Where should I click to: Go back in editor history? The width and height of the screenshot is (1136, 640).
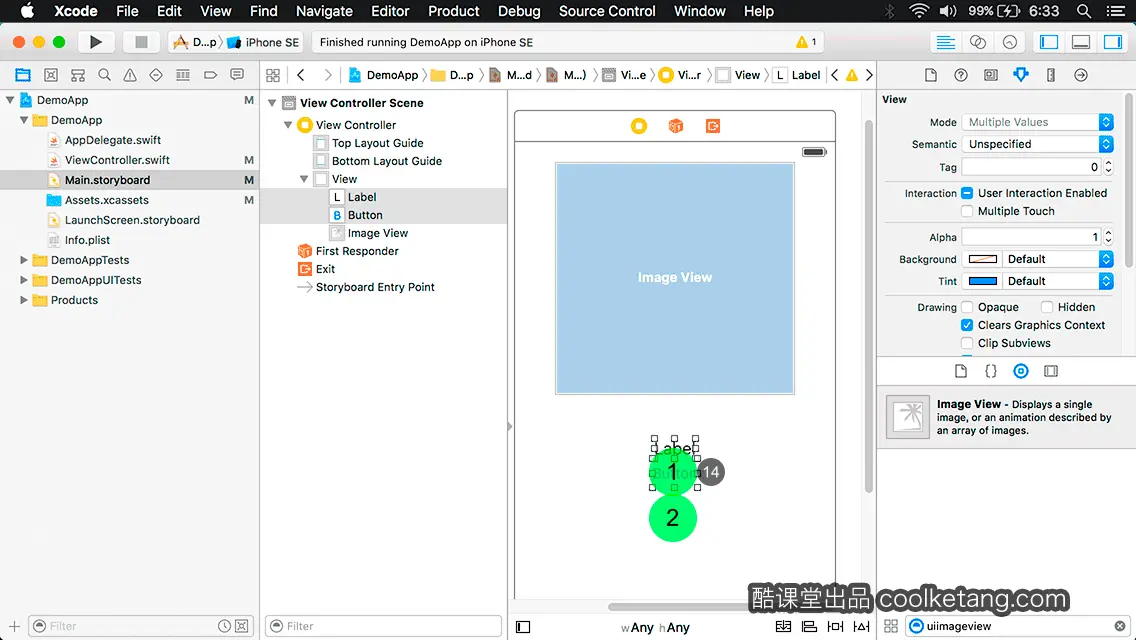click(x=301, y=75)
